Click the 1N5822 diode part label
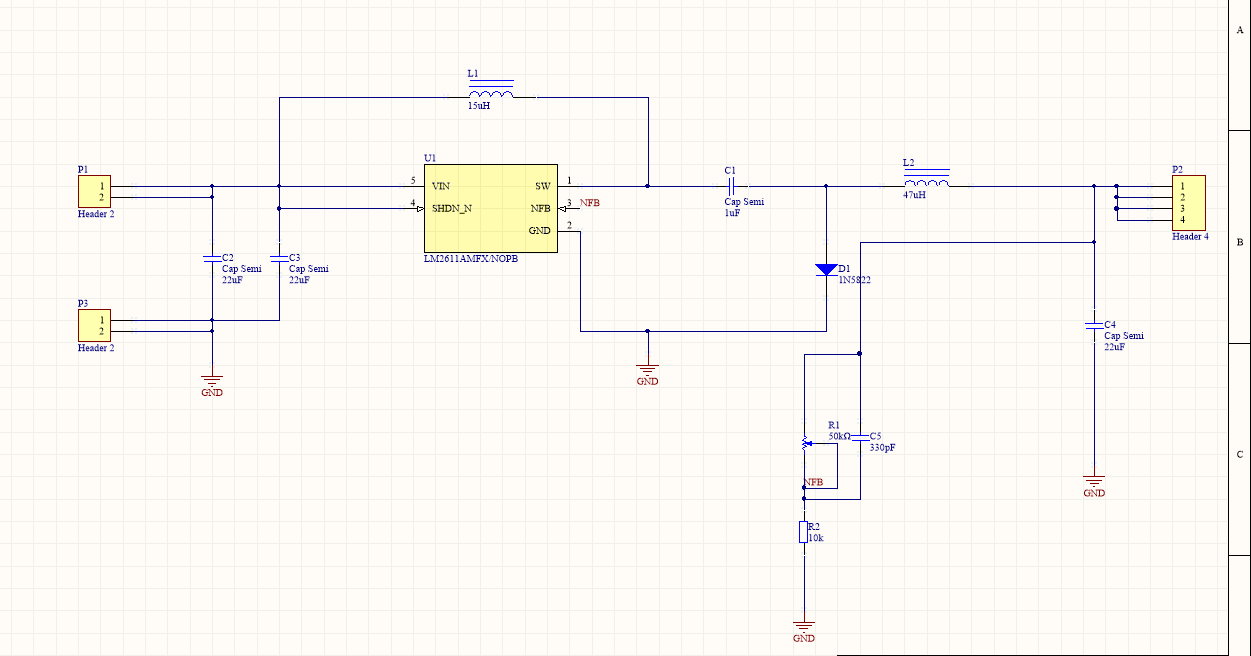Screen dimensions: 1251x656 point(855,280)
